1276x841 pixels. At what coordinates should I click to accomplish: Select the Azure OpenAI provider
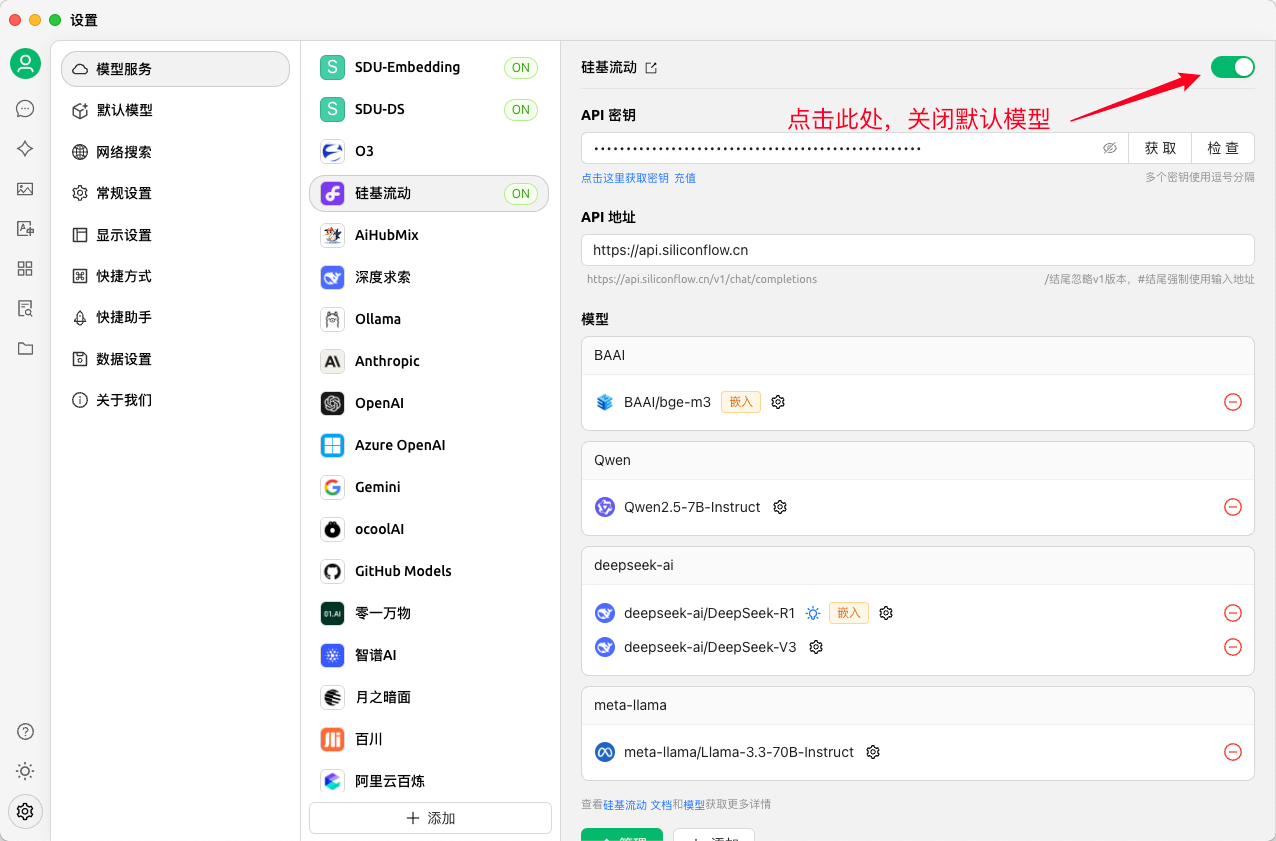point(429,445)
